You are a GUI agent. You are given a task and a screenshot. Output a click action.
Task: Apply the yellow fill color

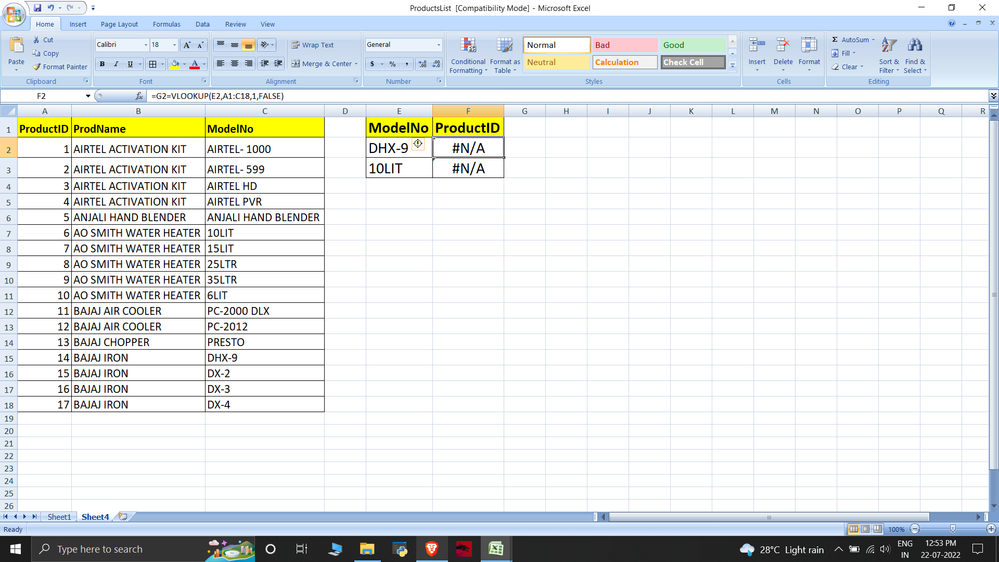[175, 64]
